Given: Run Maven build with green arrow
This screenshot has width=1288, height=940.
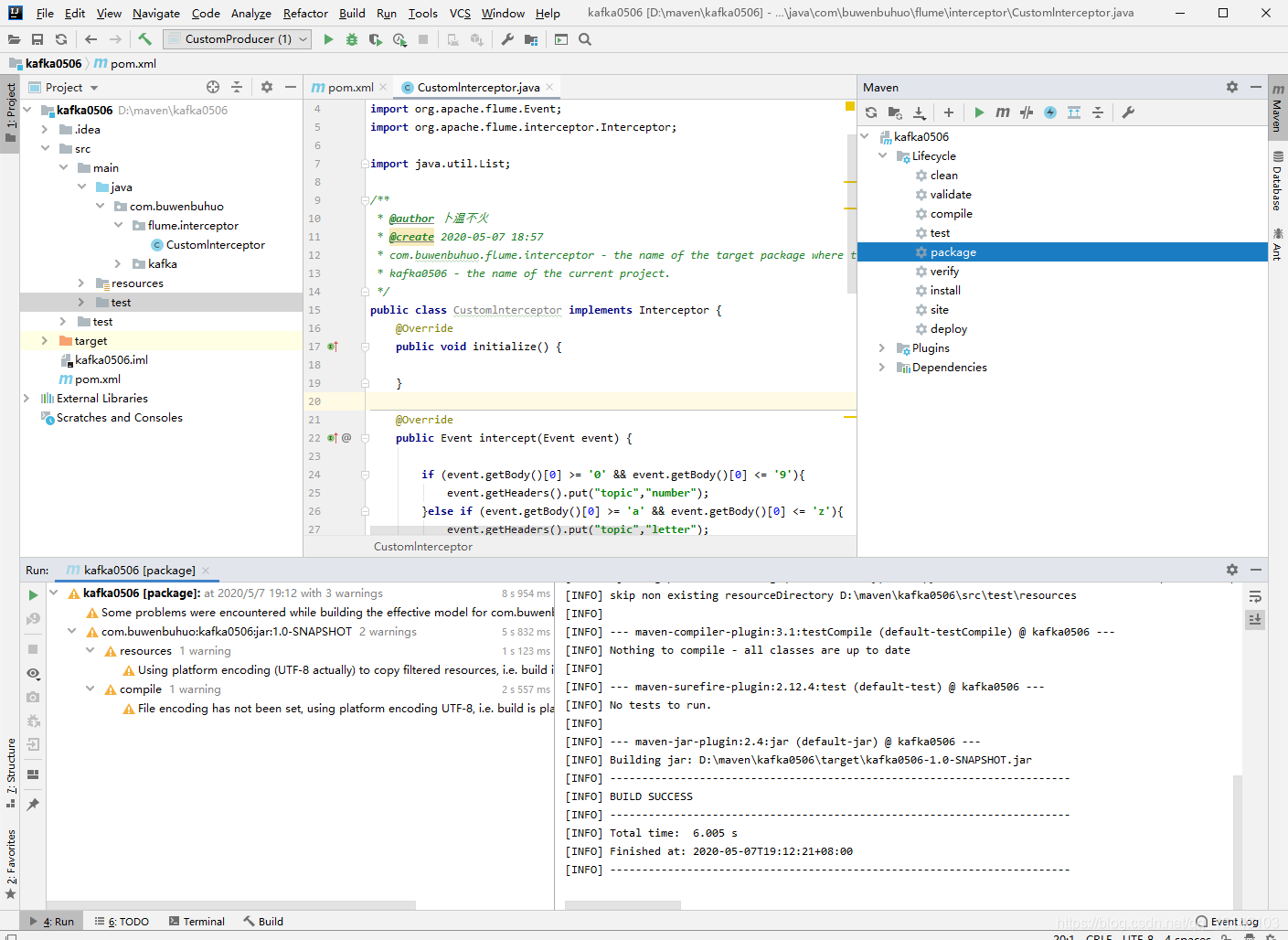Looking at the screenshot, I should pos(979,112).
